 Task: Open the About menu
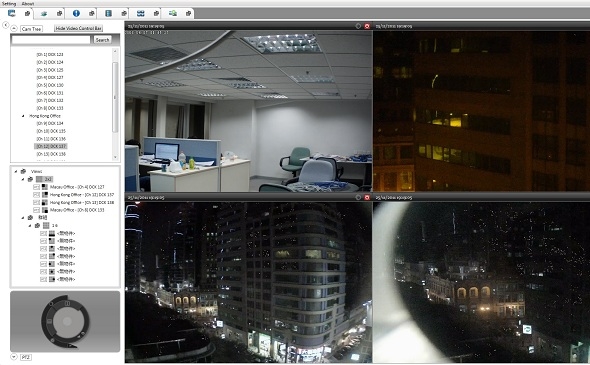click(27, 3)
